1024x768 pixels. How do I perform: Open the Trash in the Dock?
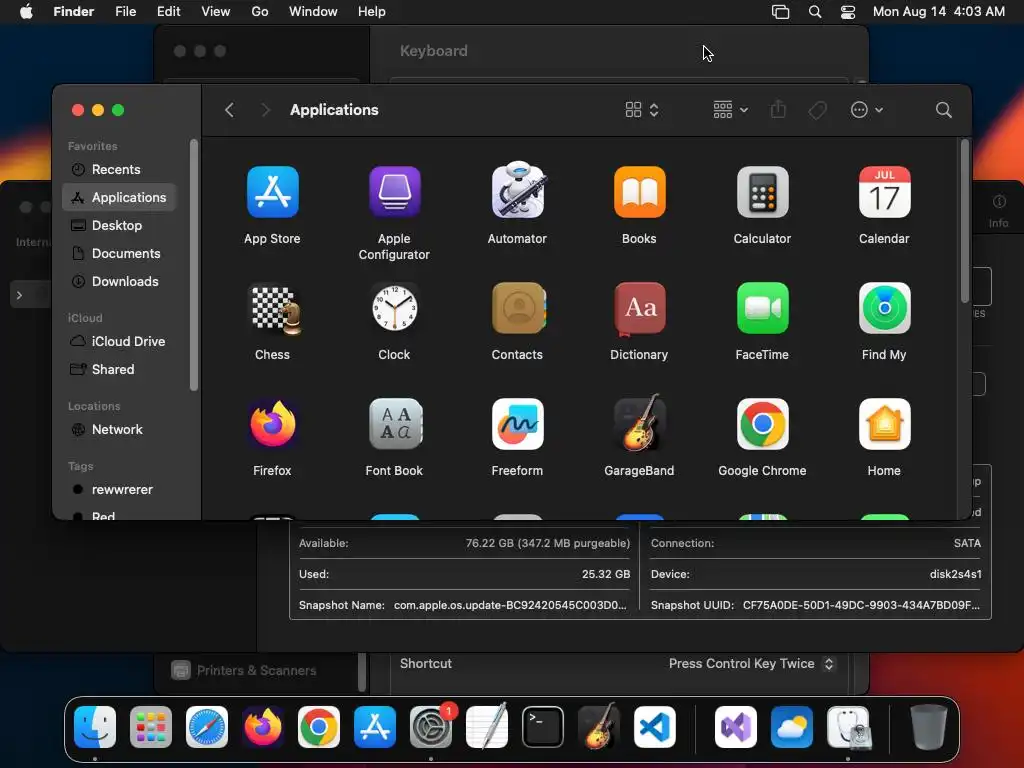click(928, 727)
